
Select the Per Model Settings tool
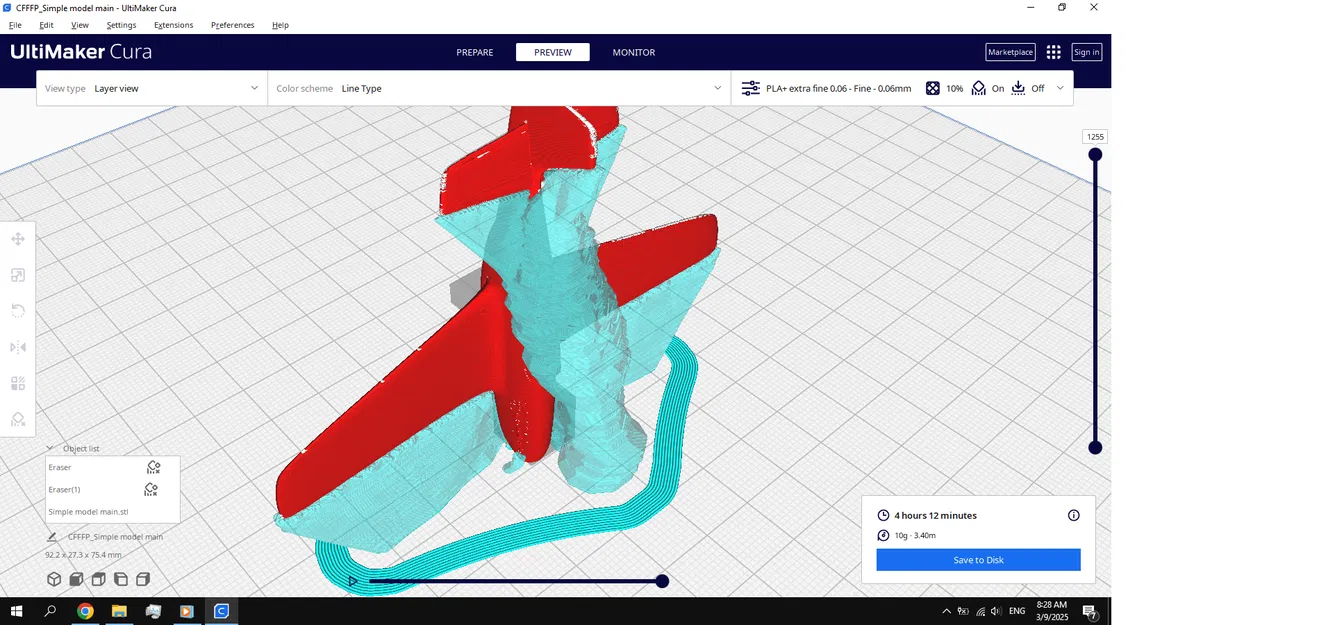coord(18,383)
